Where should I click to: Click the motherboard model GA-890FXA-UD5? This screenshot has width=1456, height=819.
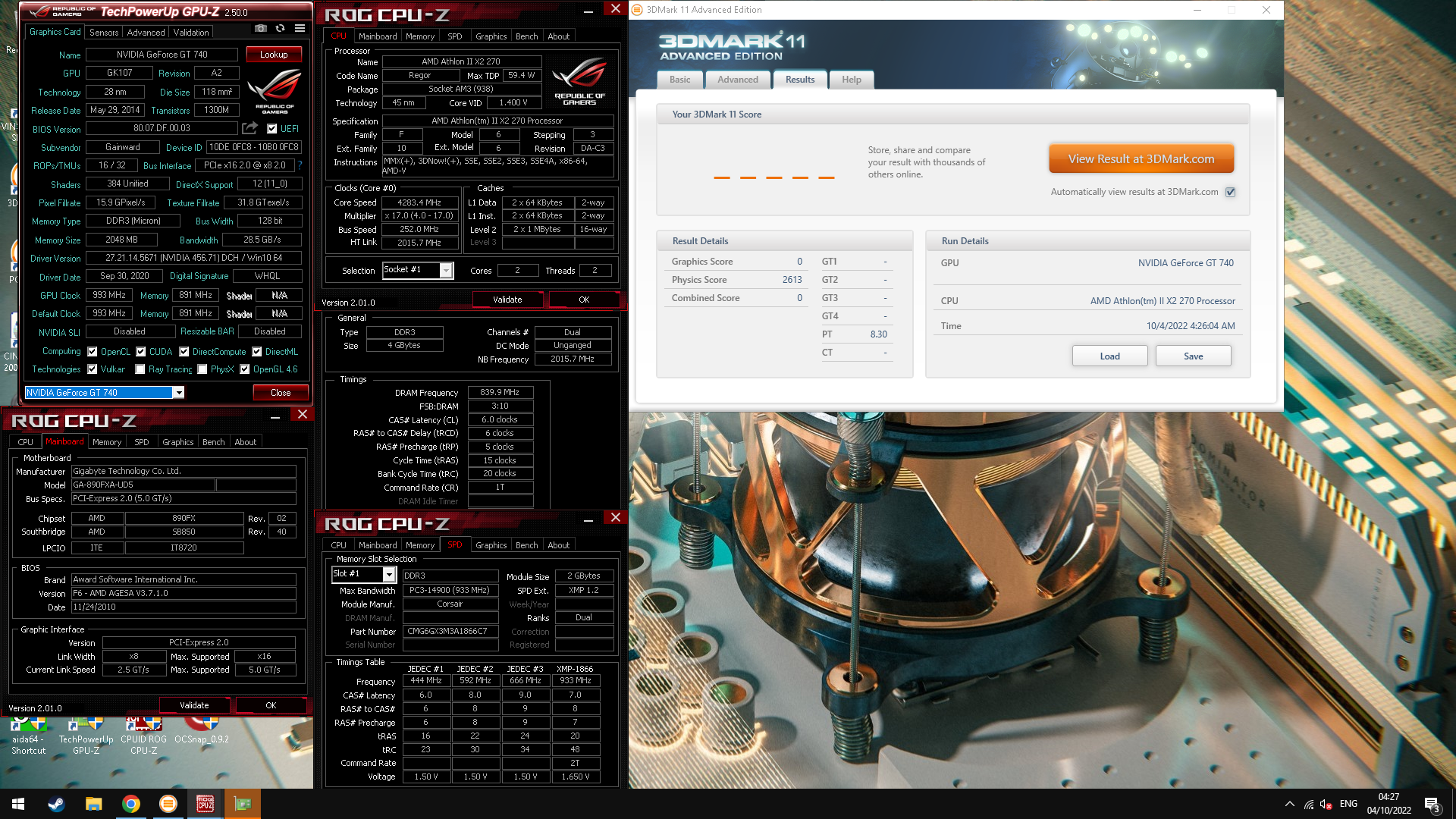143,485
